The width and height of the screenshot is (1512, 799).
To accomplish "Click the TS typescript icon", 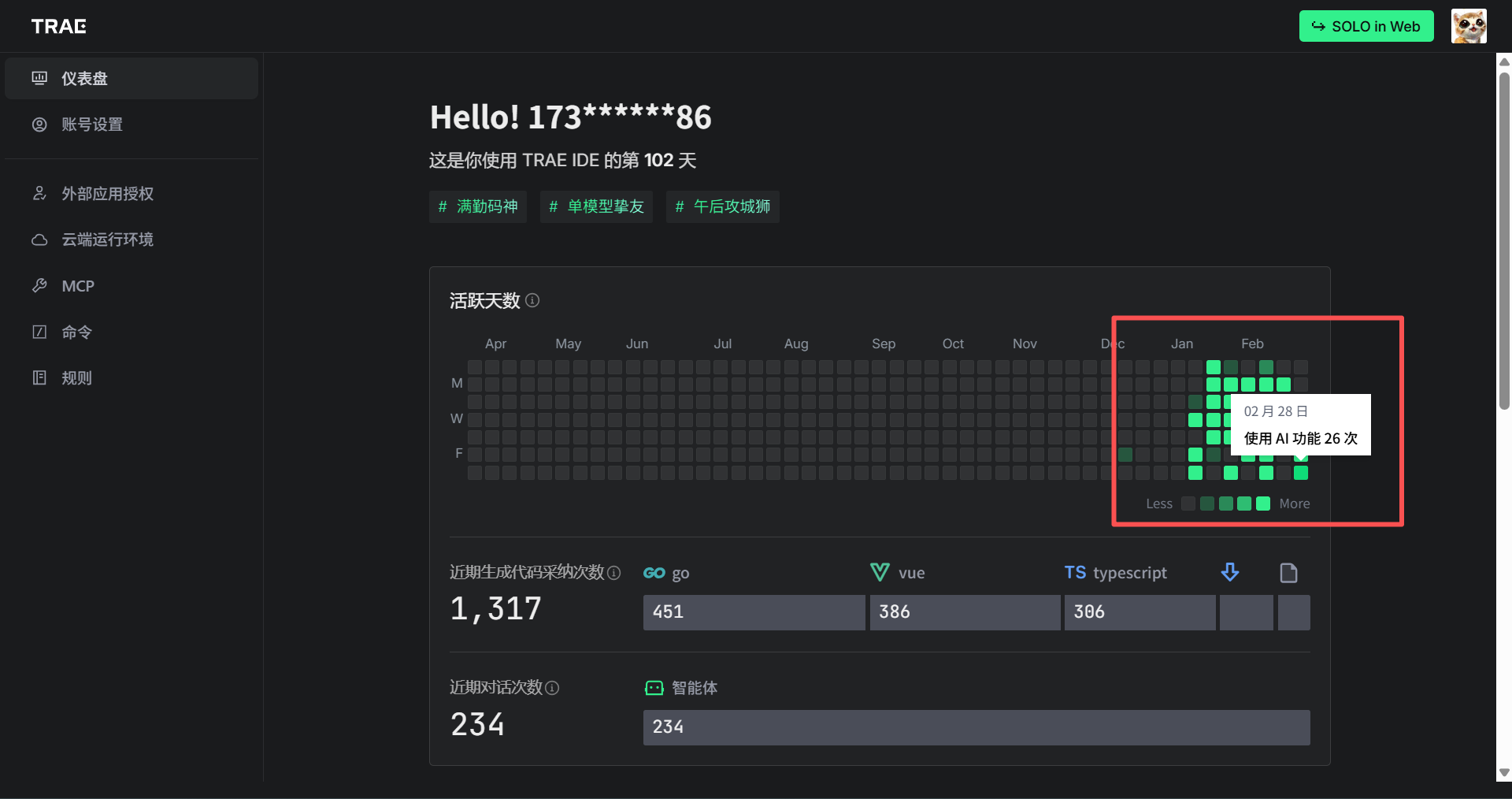I will pyautogui.click(x=1075, y=572).
